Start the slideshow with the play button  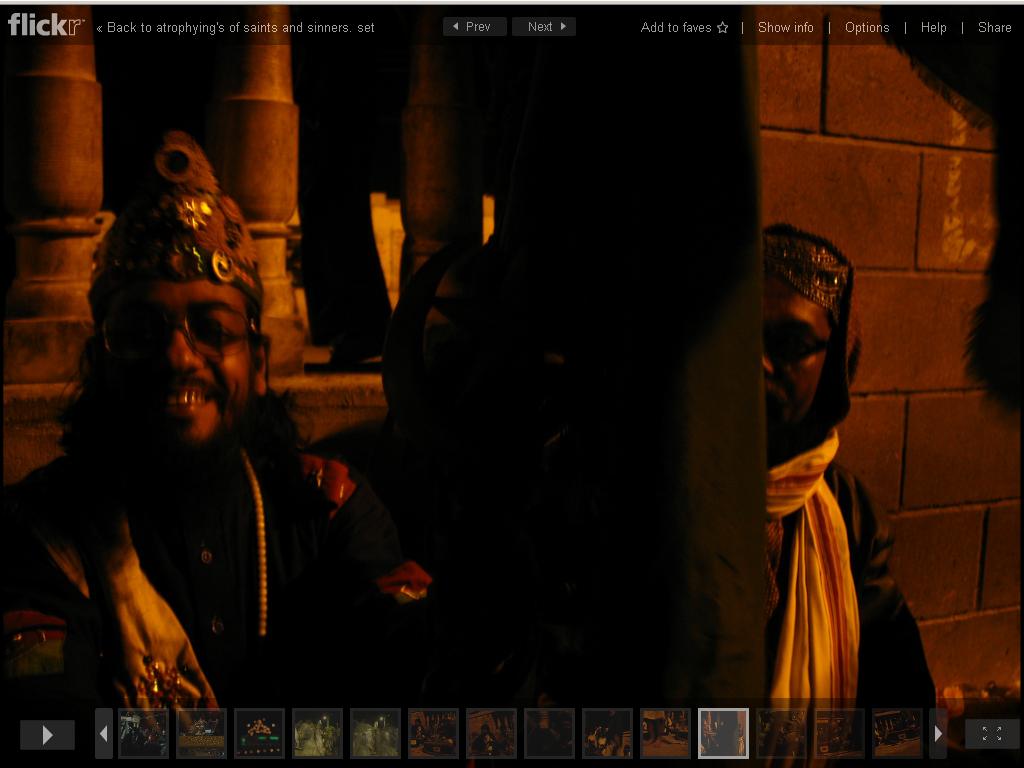[47, 734]
